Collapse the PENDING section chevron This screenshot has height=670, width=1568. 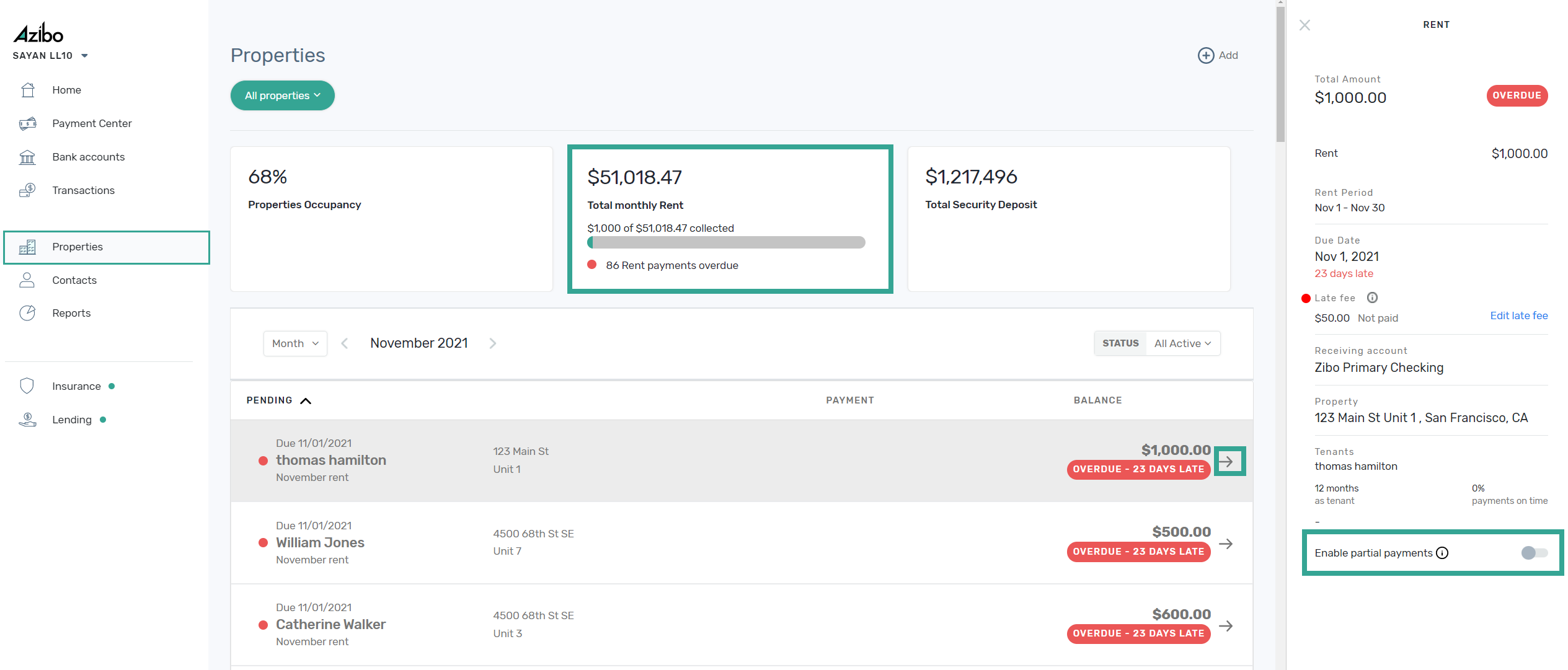coord(306,401)
